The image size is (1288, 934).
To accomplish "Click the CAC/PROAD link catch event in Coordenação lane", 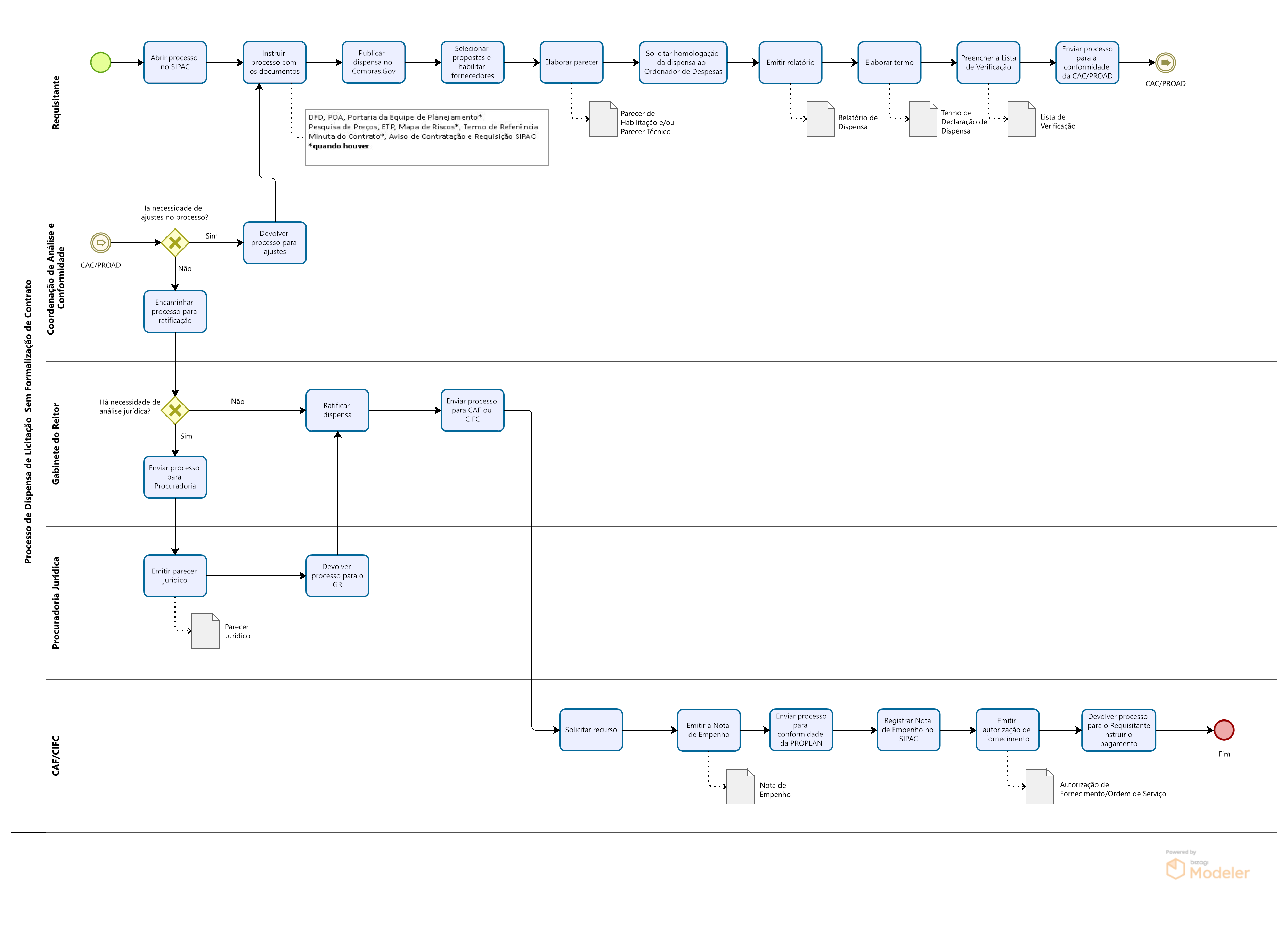I will point(100,243).
